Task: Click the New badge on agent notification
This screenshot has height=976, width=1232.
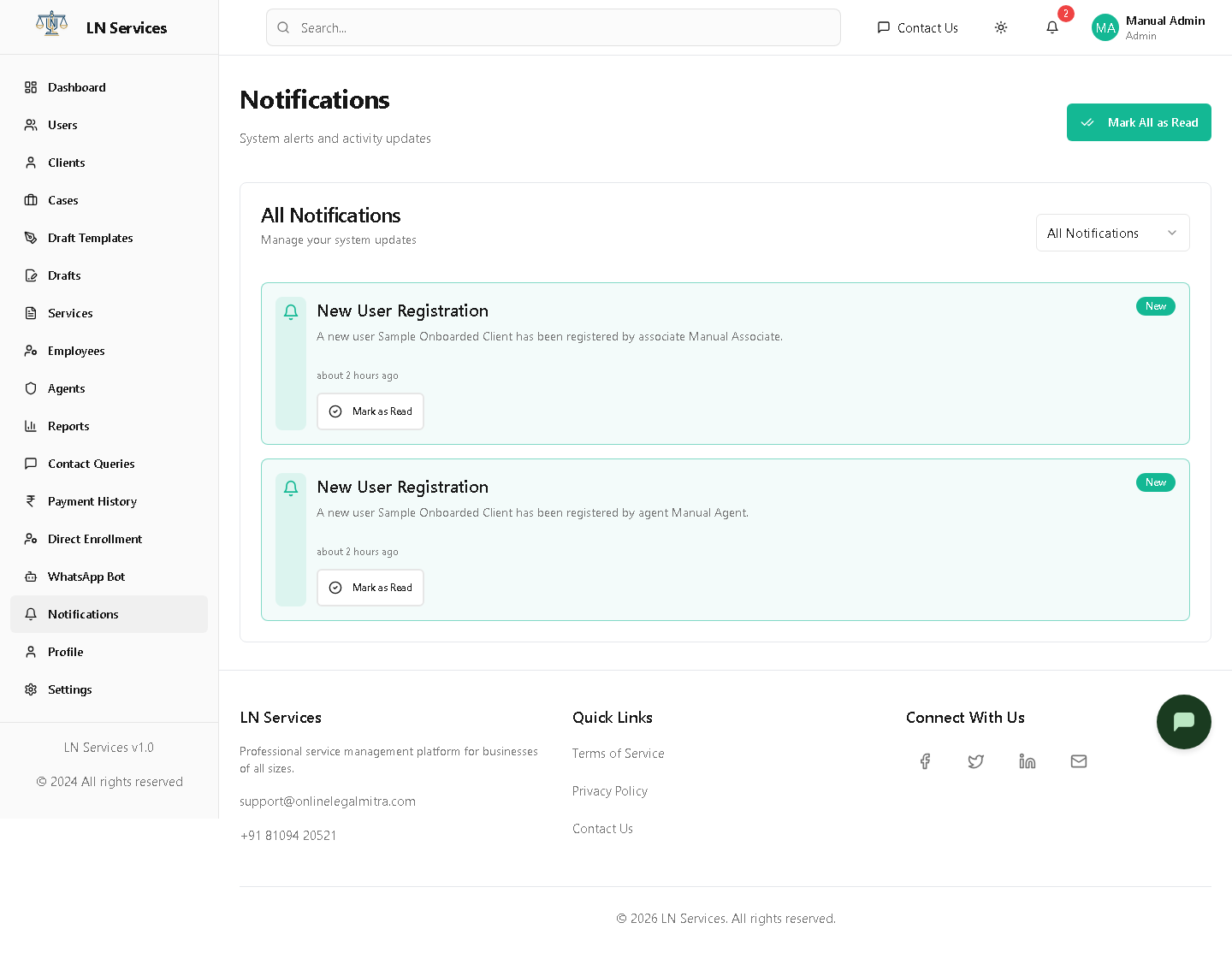Action: coord(1156,482)
